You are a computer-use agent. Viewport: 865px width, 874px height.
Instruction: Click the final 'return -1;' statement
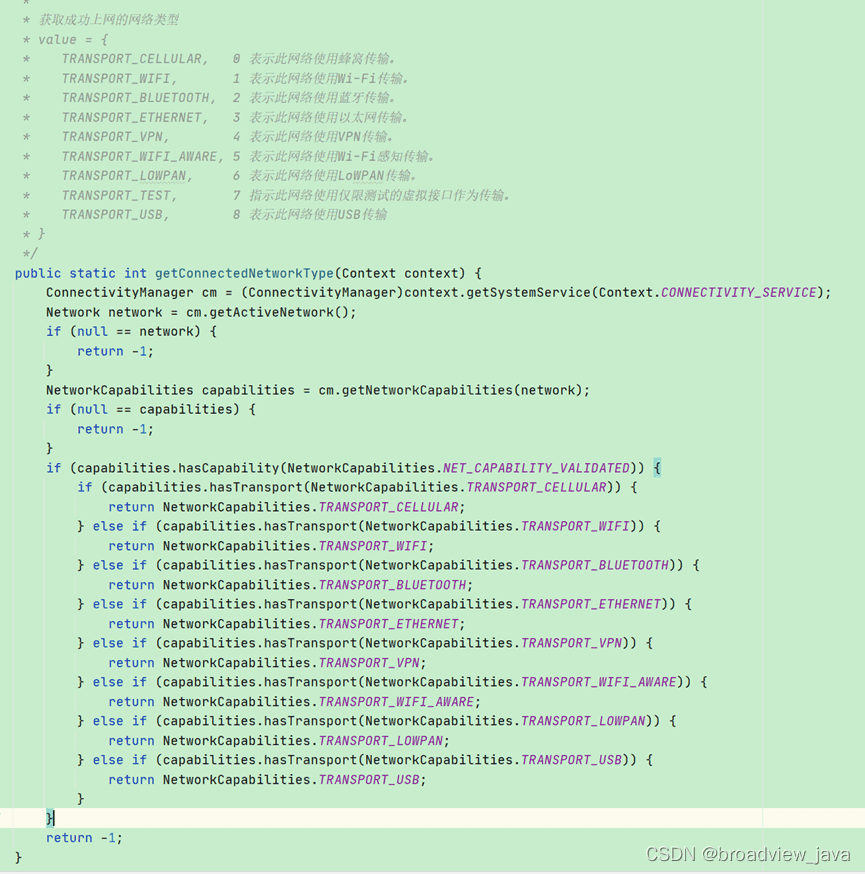coord(84,838)
